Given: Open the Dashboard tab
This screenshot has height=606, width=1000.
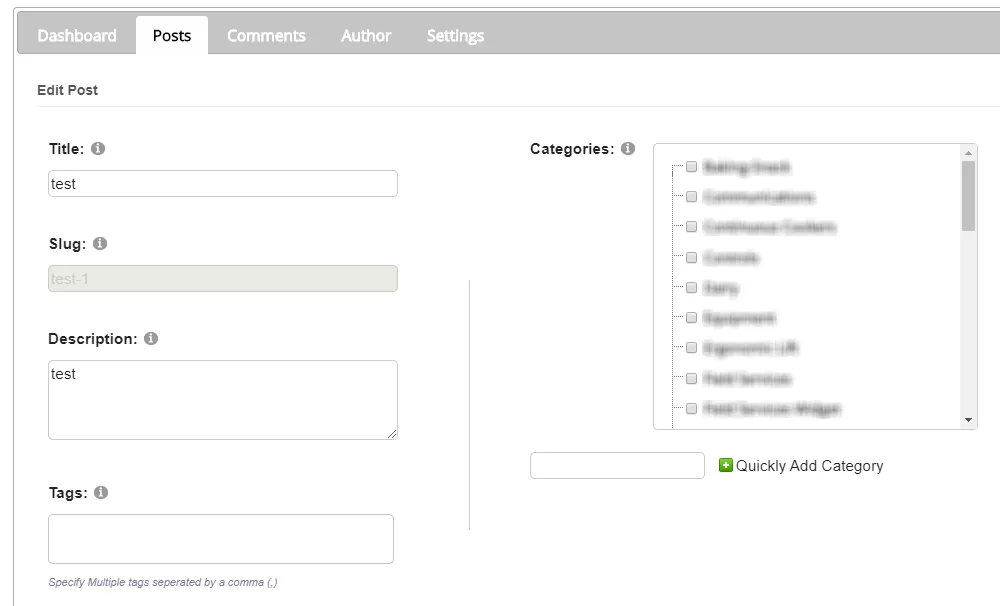Looking at the screenshot, I should 77,36.
